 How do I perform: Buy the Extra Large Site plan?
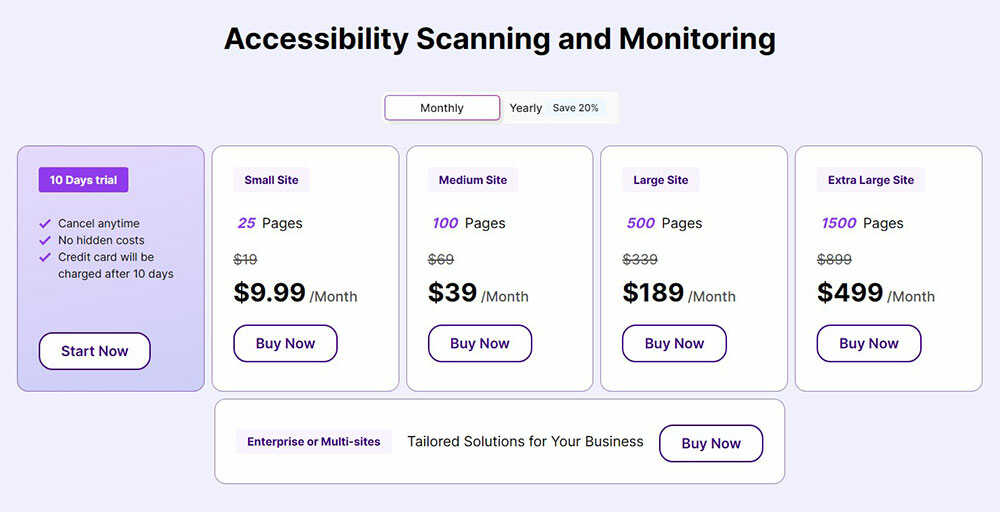coord(869,343)
